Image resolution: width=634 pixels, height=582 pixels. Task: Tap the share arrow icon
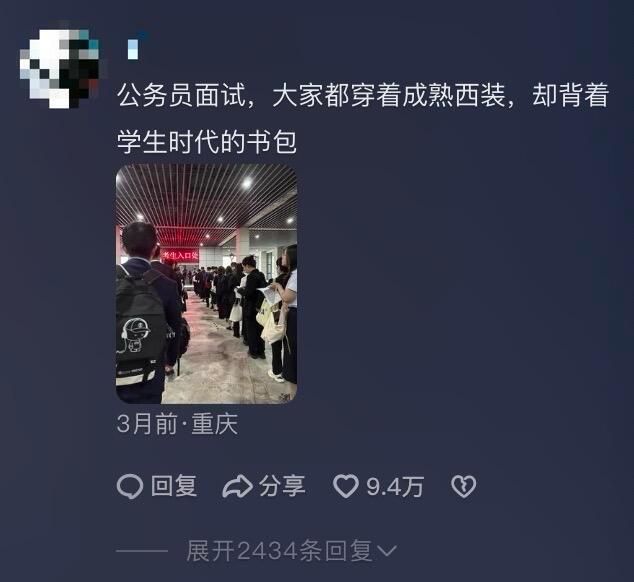237,487
